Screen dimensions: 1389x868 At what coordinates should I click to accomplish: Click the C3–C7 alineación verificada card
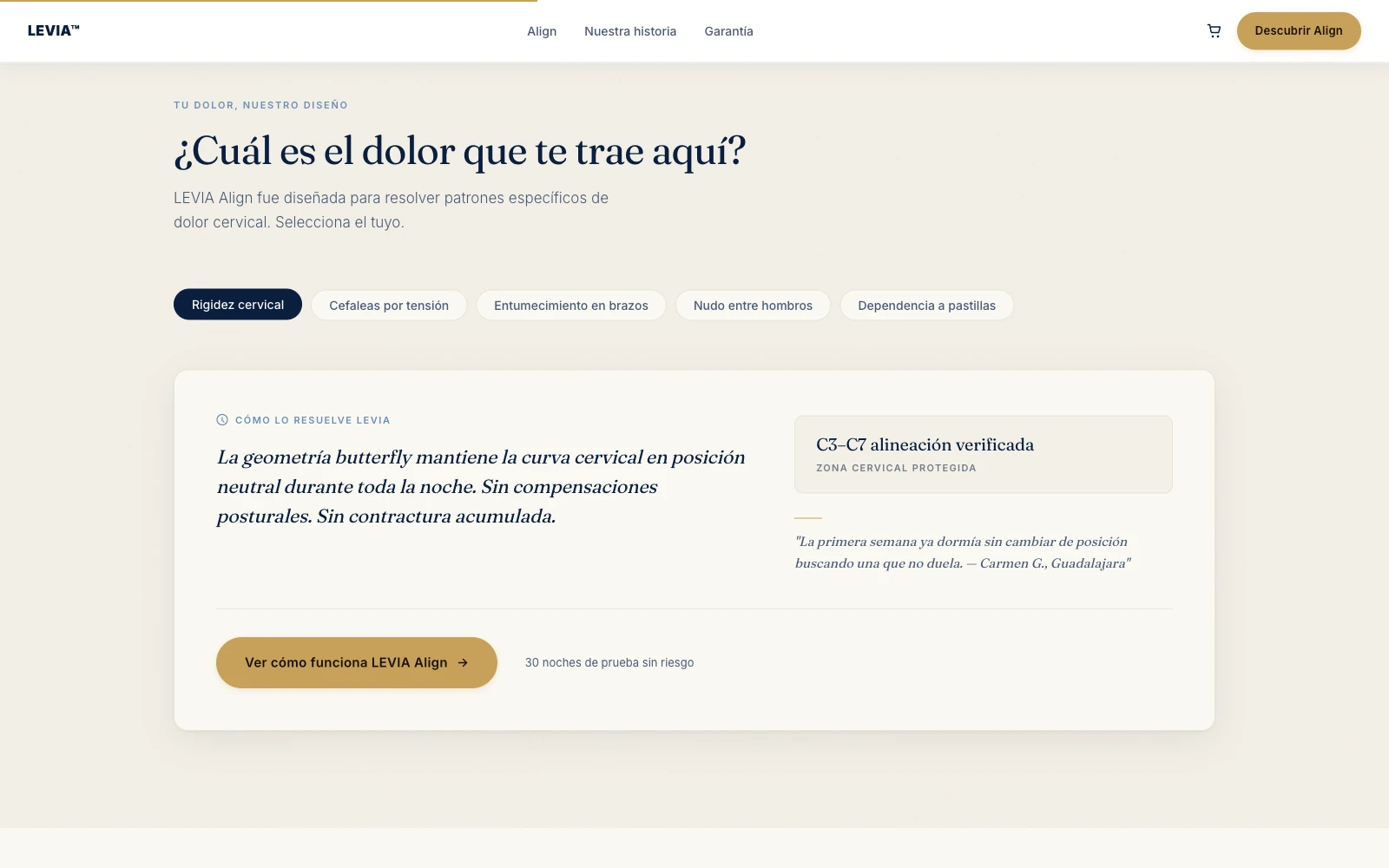pos(984,455)
